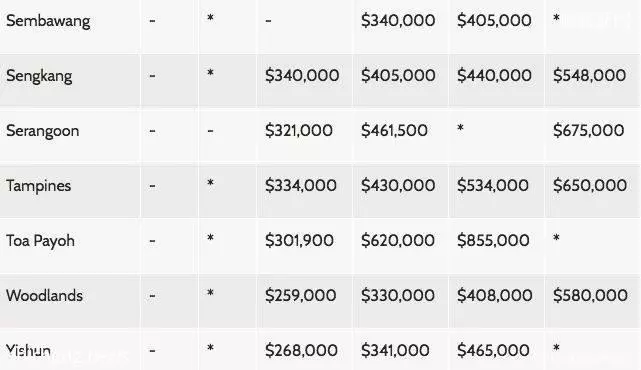
Task: Select the Serangoon town name
Action: pyautogui.click(x=43, y=131)
